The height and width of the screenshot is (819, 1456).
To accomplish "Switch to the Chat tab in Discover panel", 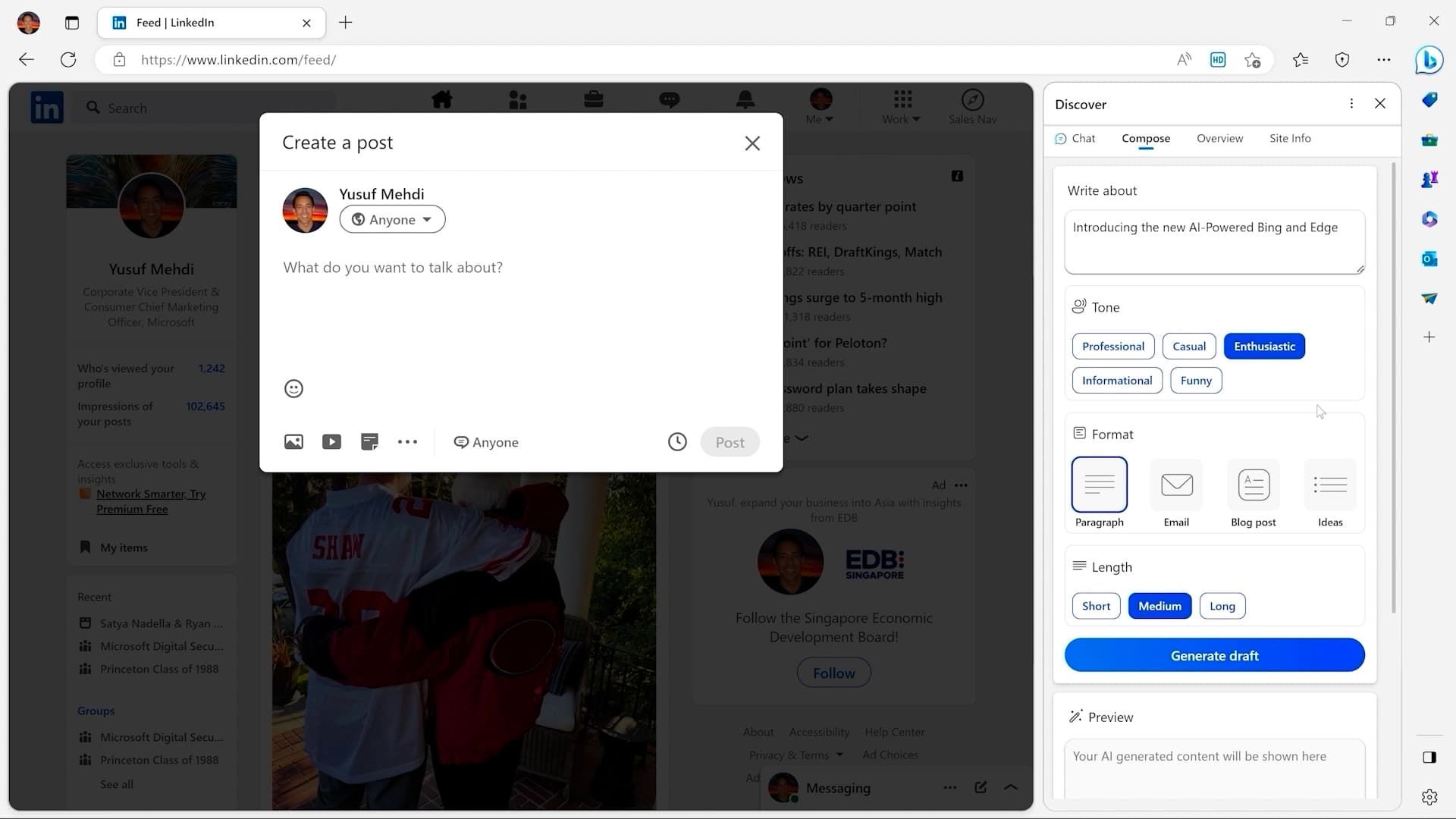I will coord(1083,138).
